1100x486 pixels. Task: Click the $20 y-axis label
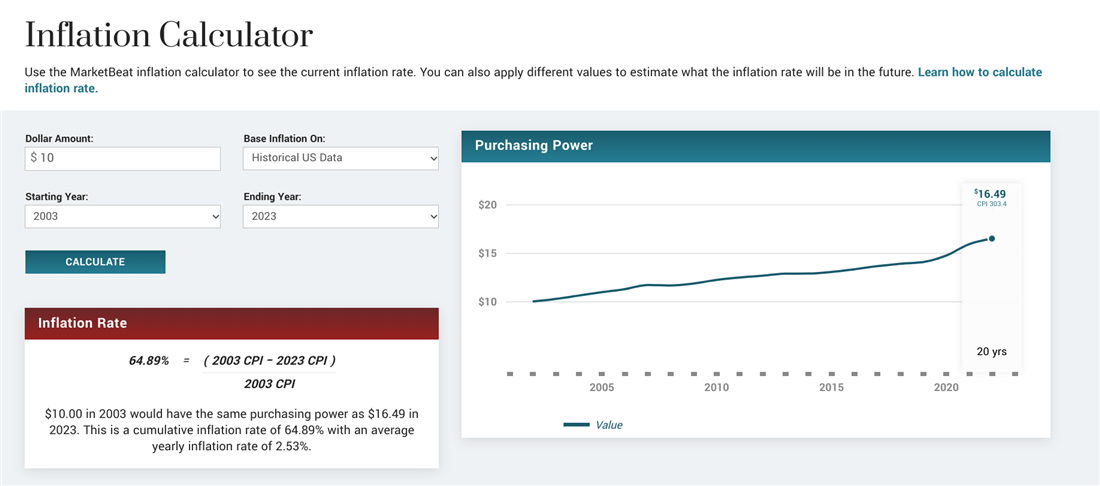pyautogui.click(x=488, y=205)
